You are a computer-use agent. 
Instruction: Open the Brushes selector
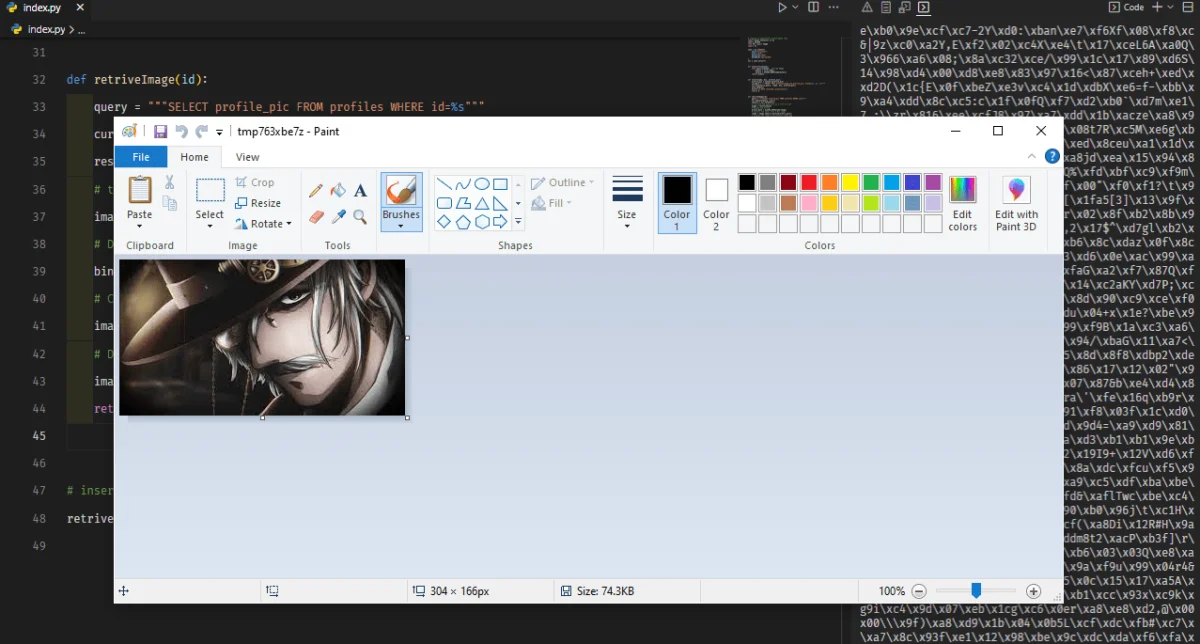tap(401, 222)
